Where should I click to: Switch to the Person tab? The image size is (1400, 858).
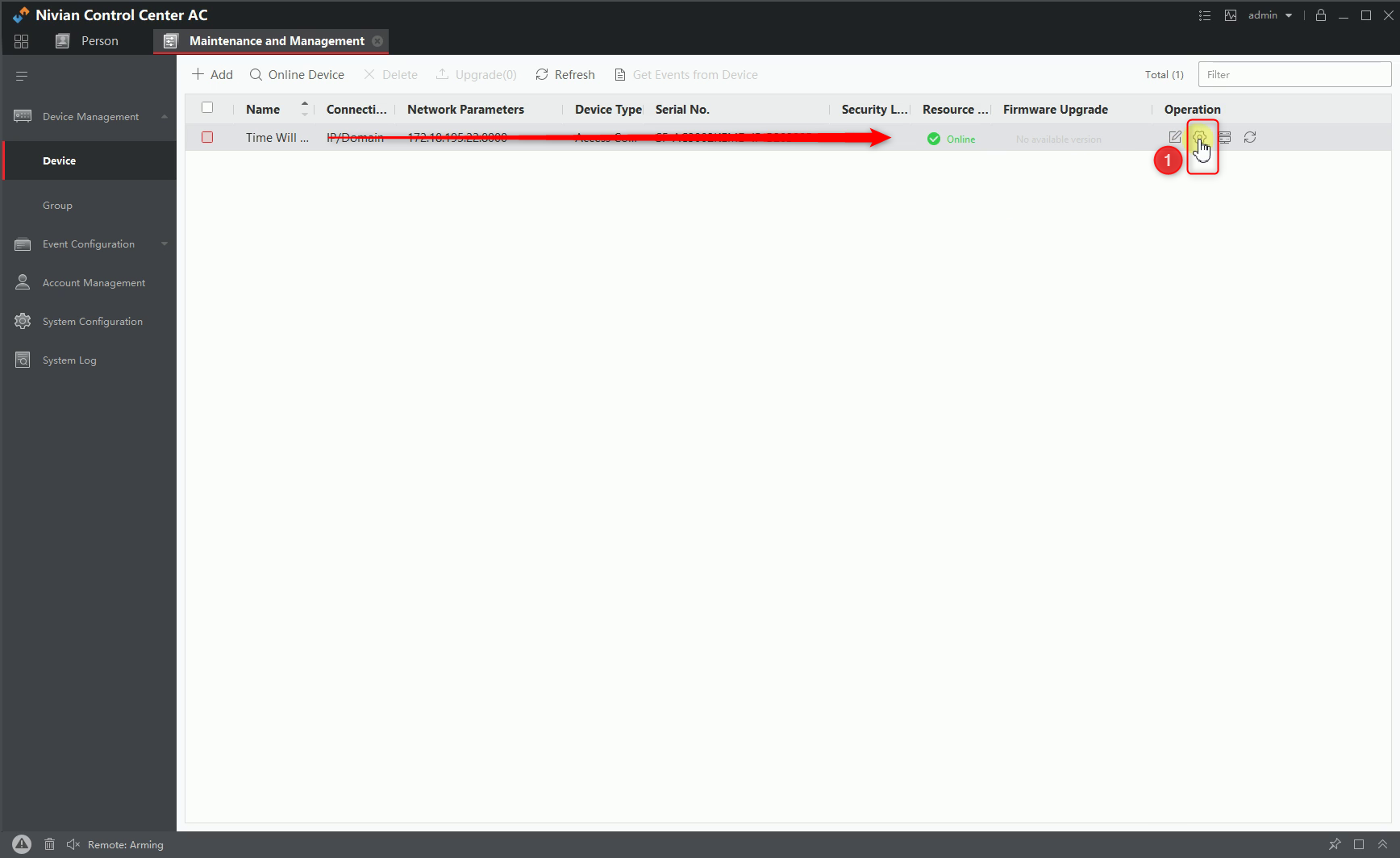(x=87, y=41)
